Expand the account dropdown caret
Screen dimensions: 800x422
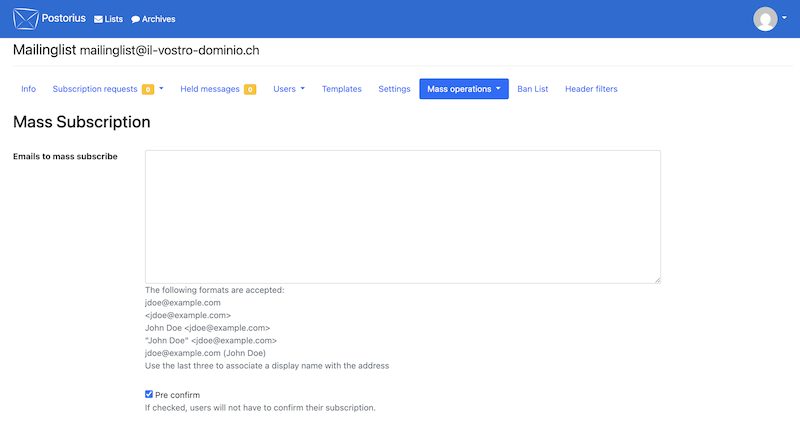[784, 18]
